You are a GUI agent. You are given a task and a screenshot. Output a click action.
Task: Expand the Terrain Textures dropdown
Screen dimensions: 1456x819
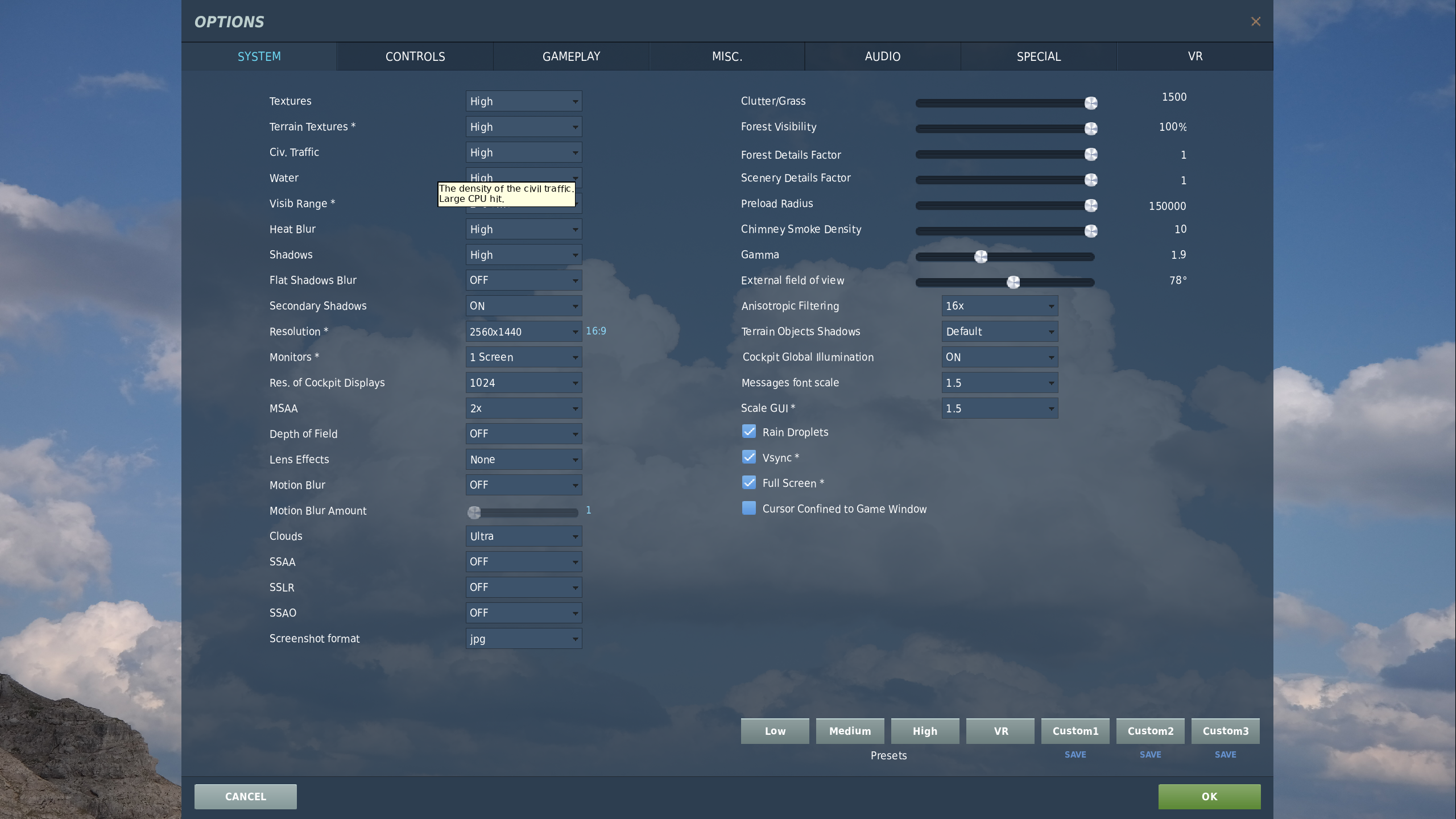[524, 127]
